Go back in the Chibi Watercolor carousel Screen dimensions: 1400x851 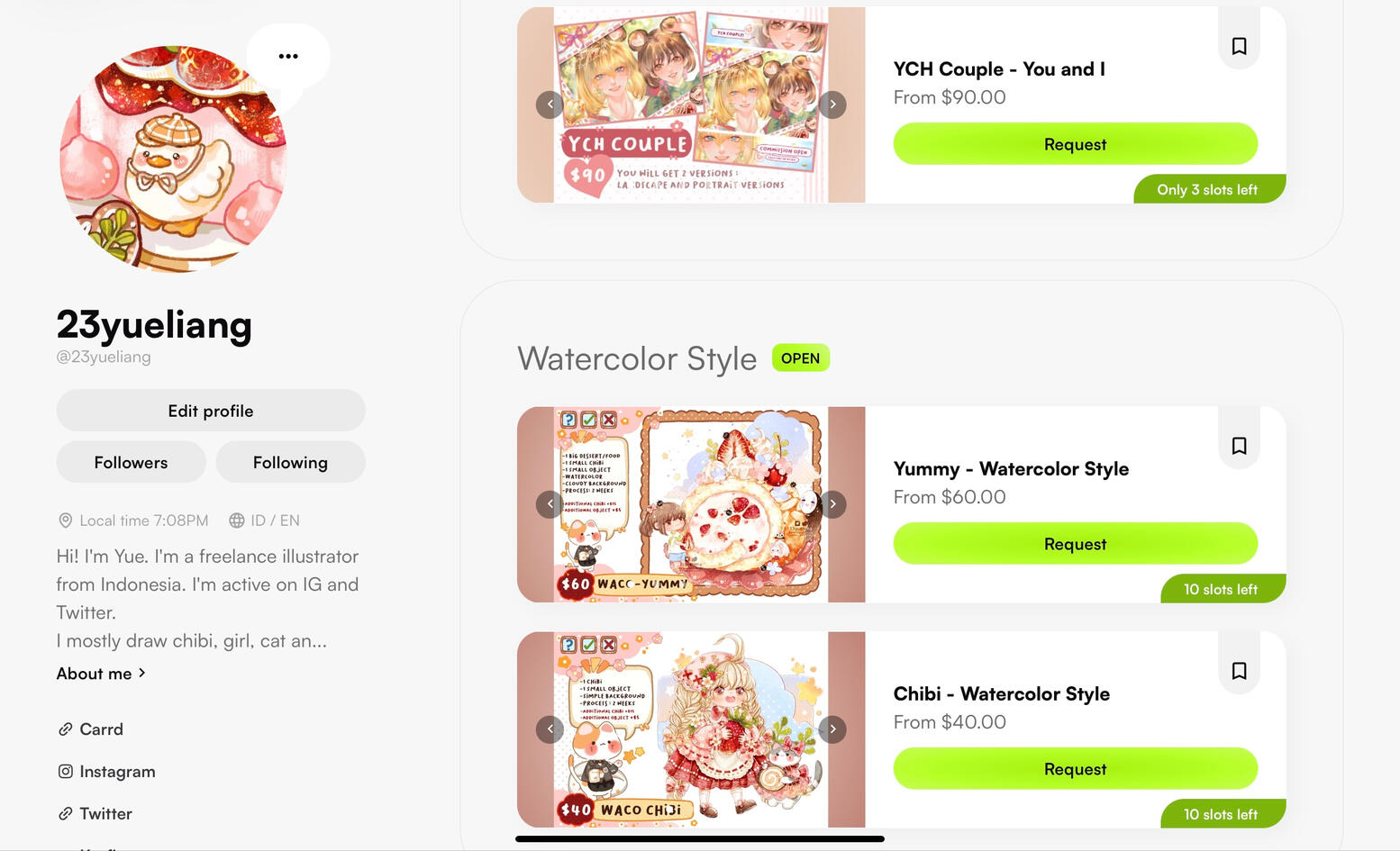(x=550, y=729)
